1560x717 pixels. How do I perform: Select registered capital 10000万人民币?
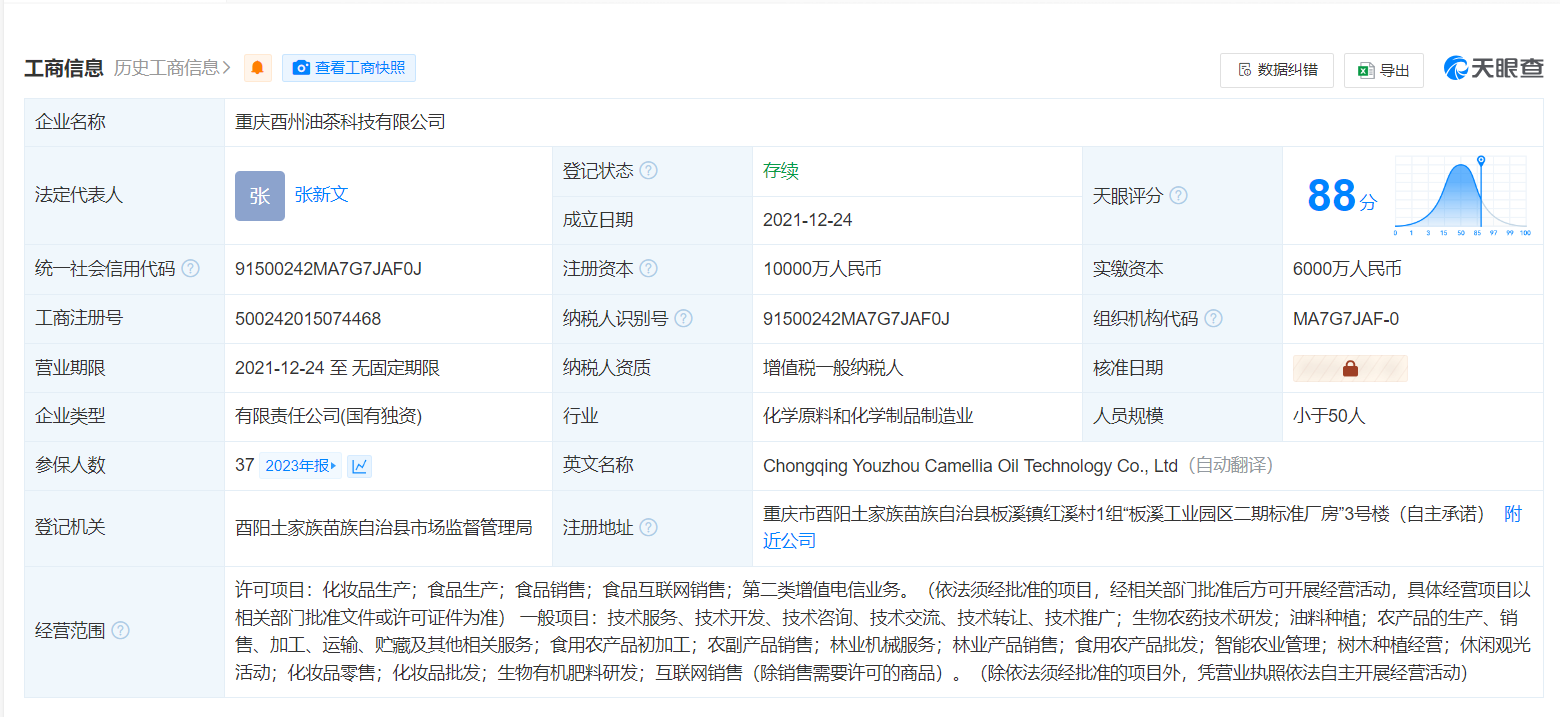[x=822, y=269]
